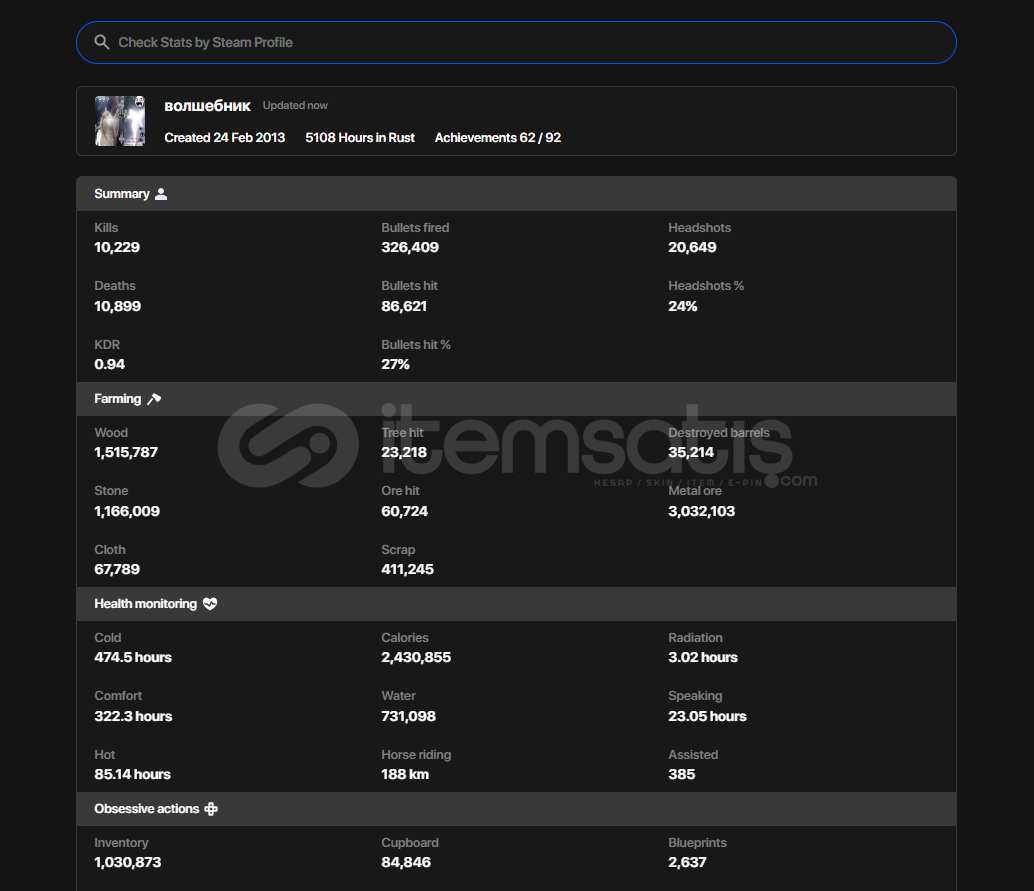The image size is (1034, 891).
Task: Select Hot value 85.14 hours
Action: 132,774
